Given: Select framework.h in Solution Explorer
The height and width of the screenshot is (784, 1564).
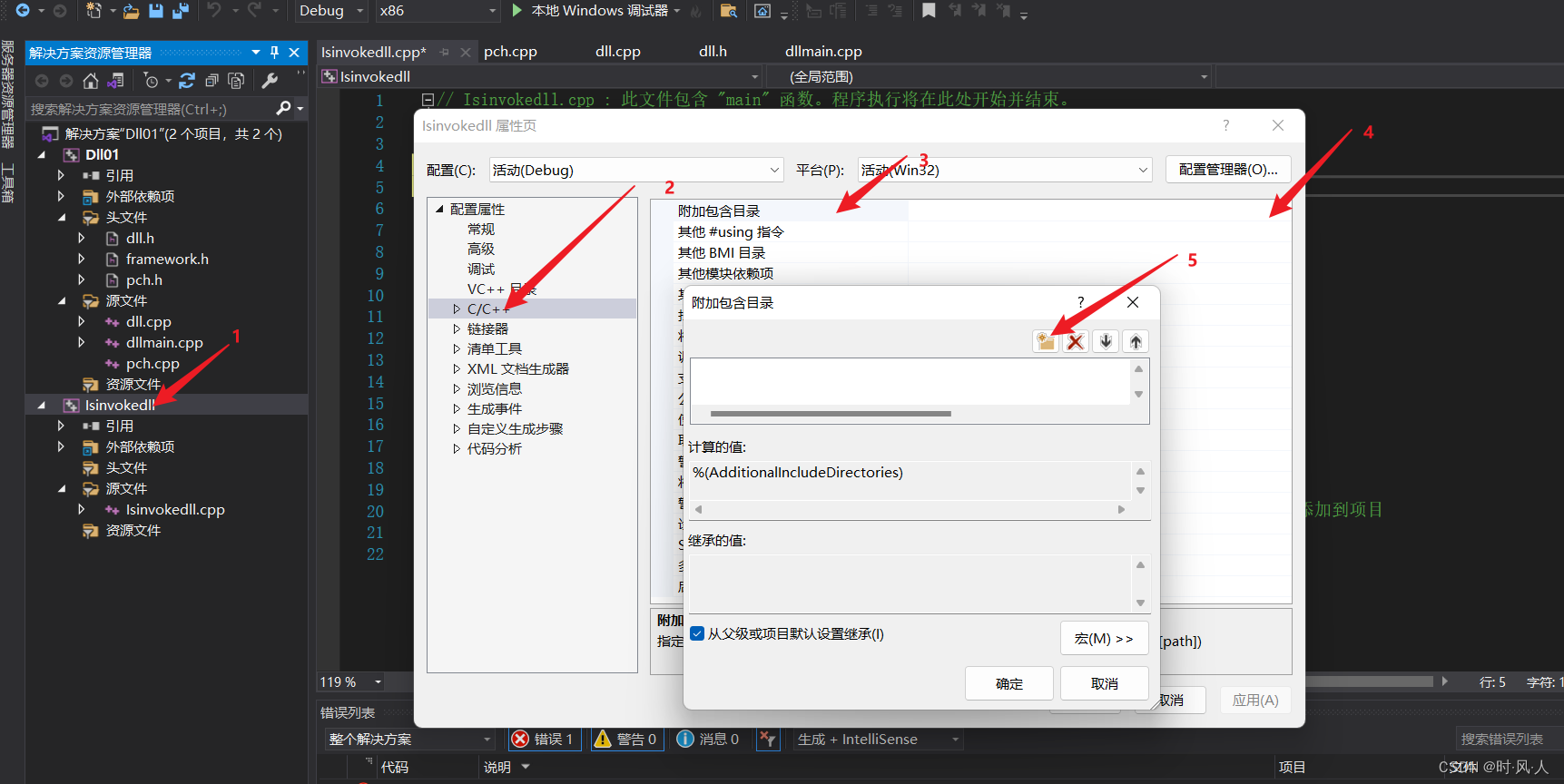Looking at the screenshot, I should tap(167, 260).
